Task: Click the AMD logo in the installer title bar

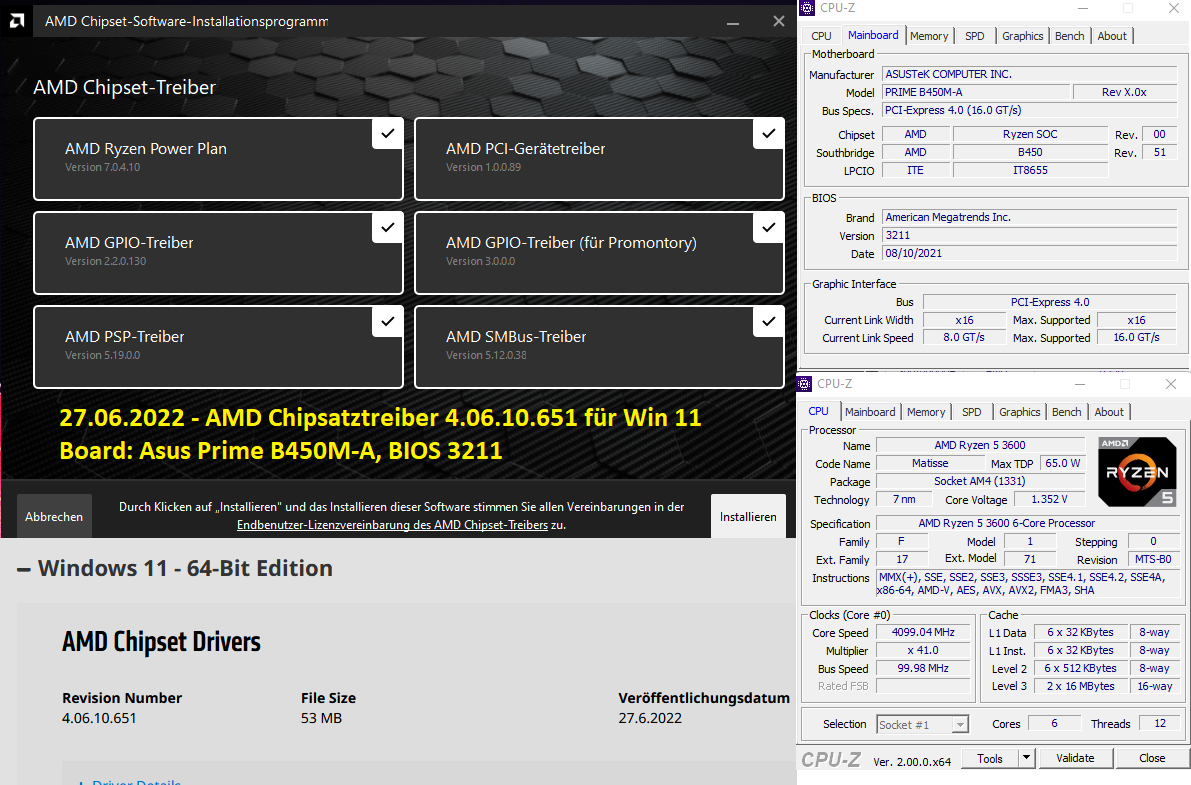Action: 17,21
